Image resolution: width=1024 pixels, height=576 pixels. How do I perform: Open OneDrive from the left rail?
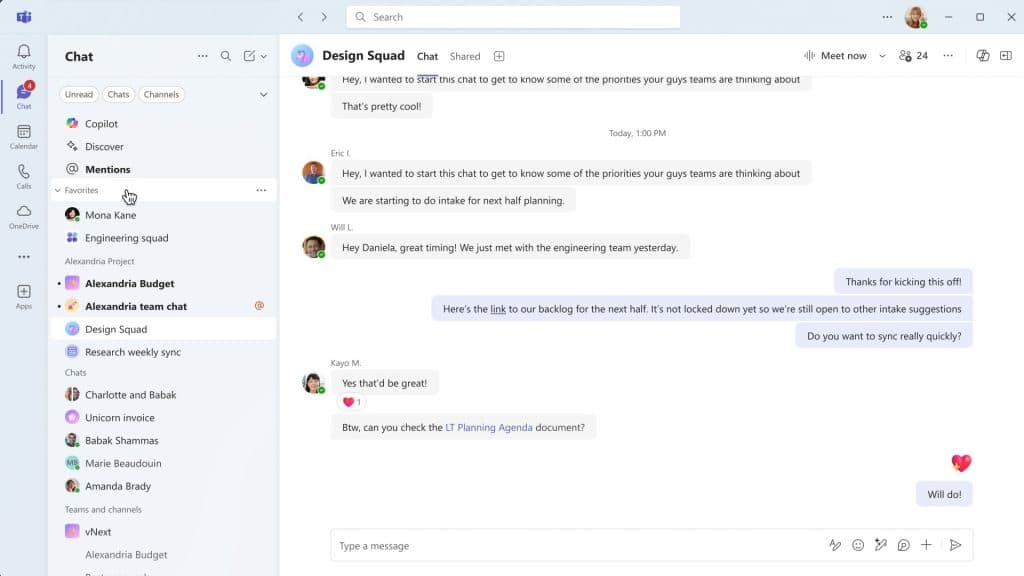[x=24, y=216]
